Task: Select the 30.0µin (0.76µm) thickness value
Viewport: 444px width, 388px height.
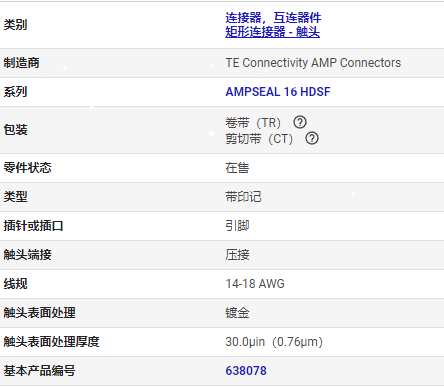Action: click(274, 342)
